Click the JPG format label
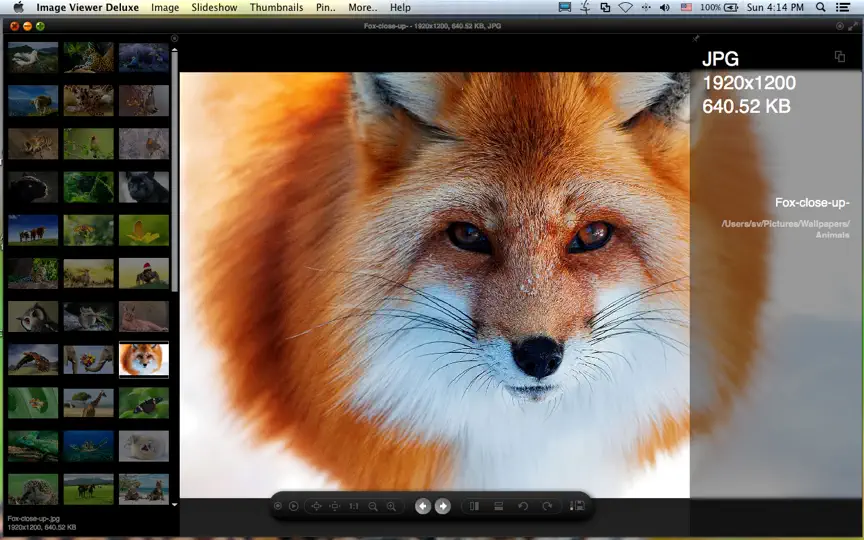Image resolution: width=864 pixels, height=540 pixels. coord(720,59)
